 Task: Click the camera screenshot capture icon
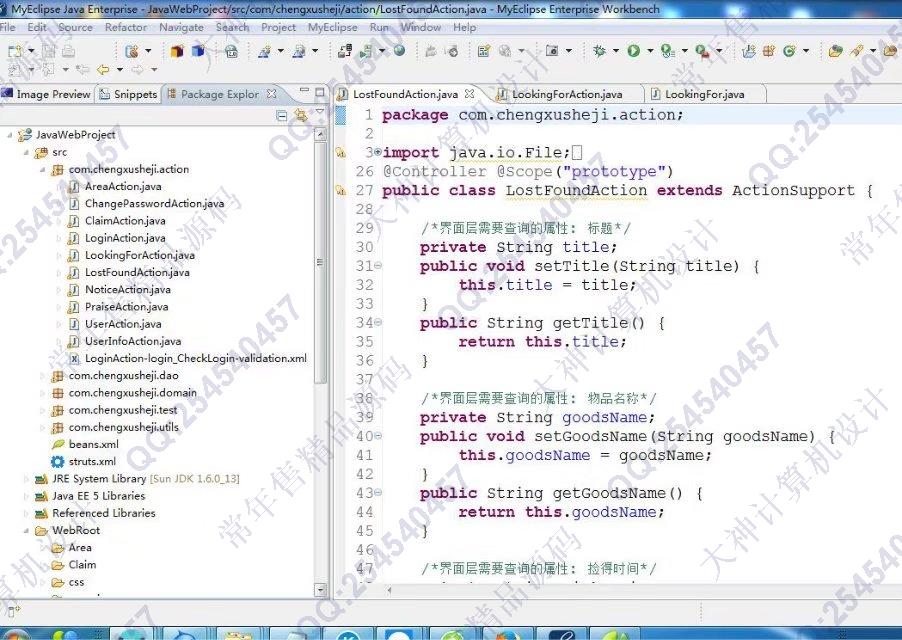pos(552,51)
